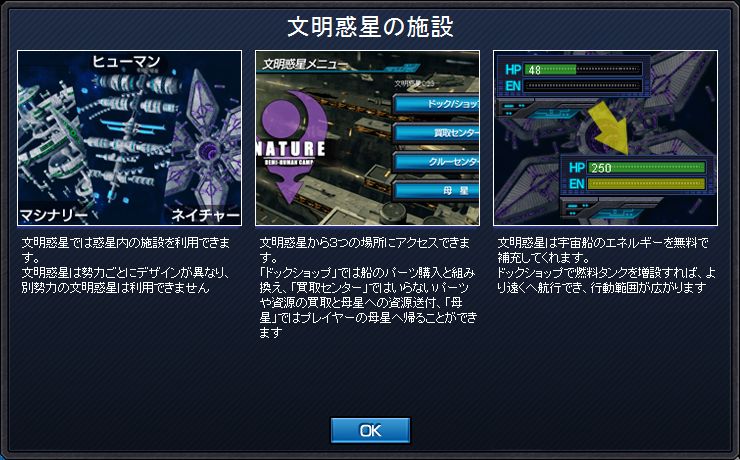
Task: Open the faction stations thumbnail image
Action: coord(129,138)
